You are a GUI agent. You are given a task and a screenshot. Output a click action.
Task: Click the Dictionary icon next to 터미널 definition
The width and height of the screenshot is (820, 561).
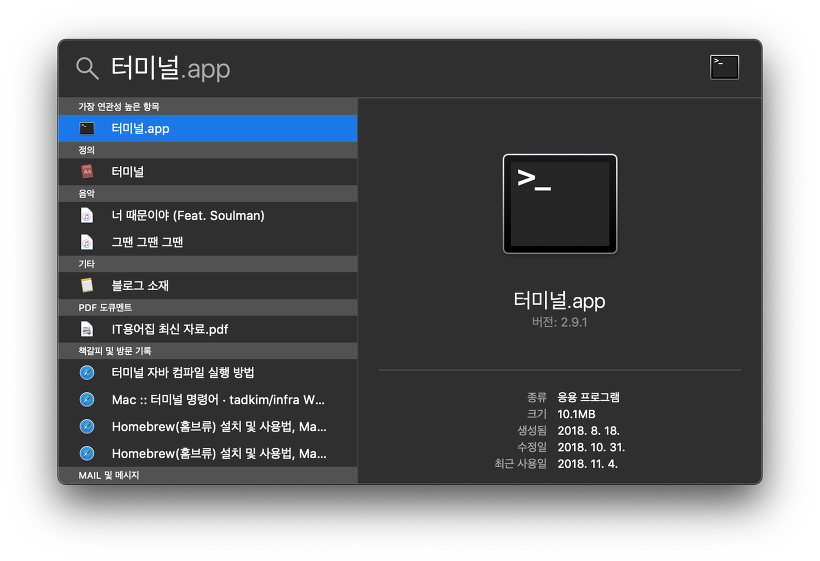(87, 171)
